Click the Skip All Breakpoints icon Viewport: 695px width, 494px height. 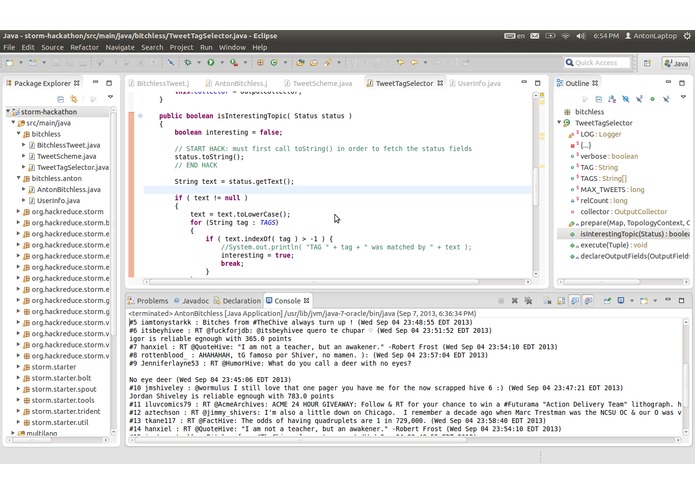(170, 63)
